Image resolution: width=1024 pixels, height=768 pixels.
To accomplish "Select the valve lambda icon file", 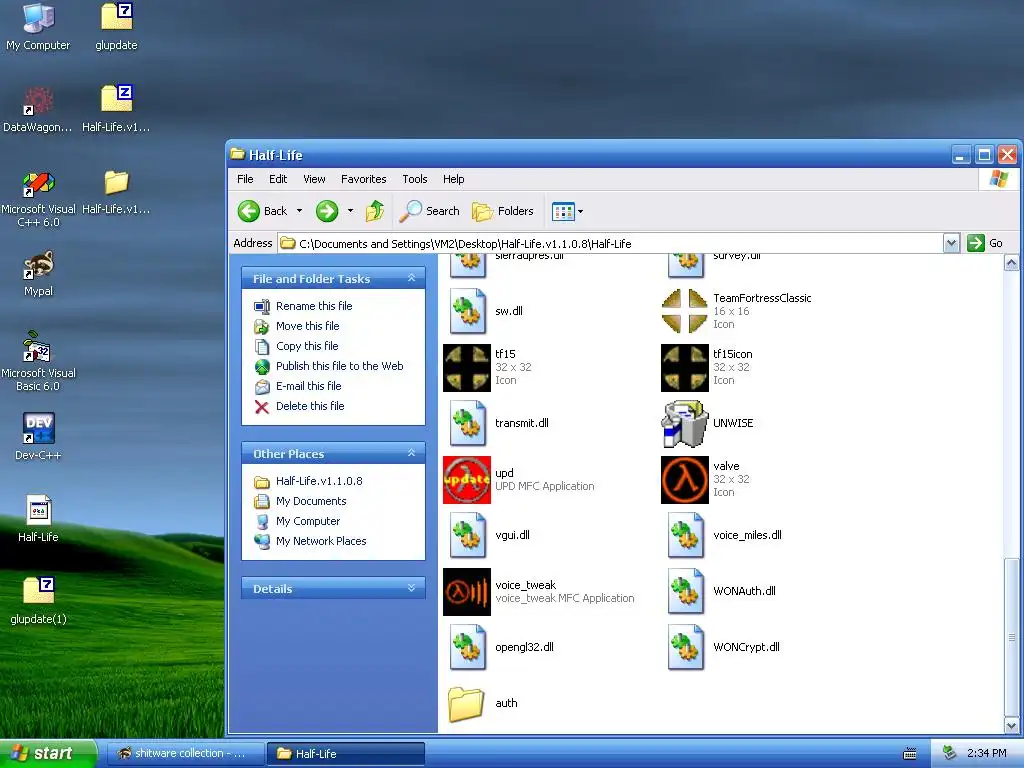I will (x=684, y=480).
